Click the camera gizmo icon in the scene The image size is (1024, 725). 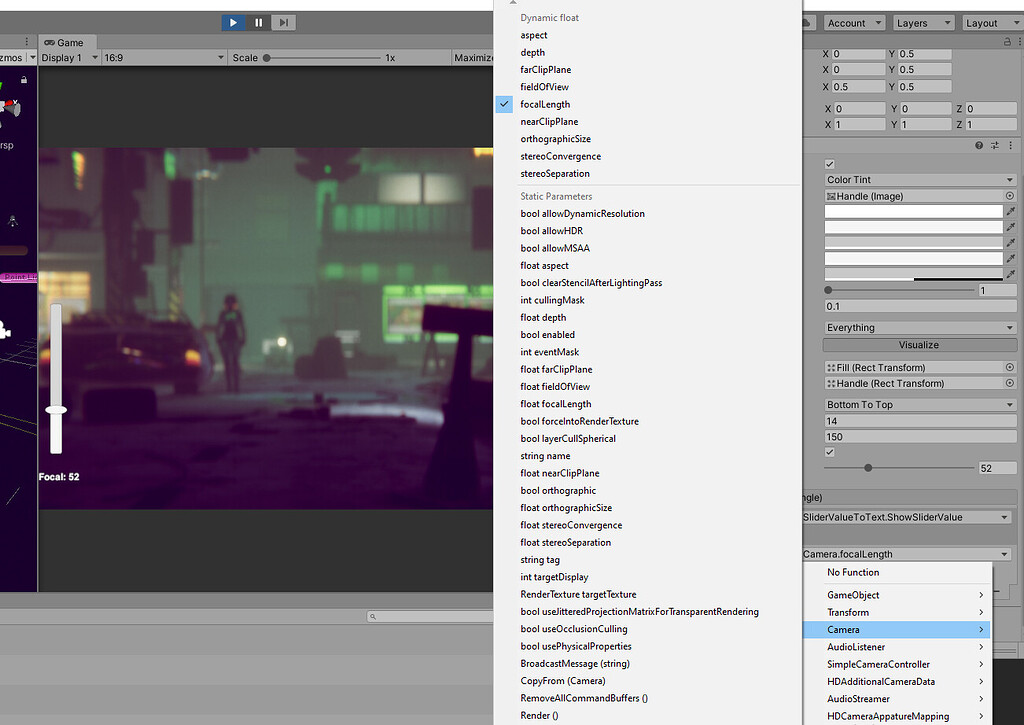click(x=5, y=330)
